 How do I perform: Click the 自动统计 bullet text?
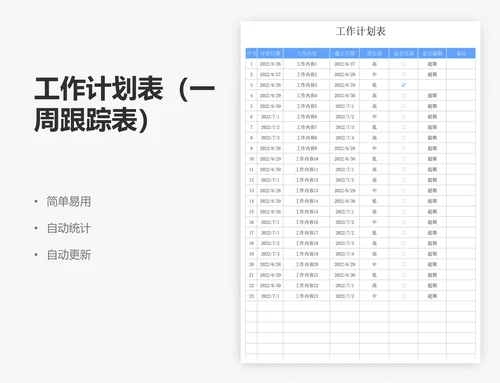69,228
